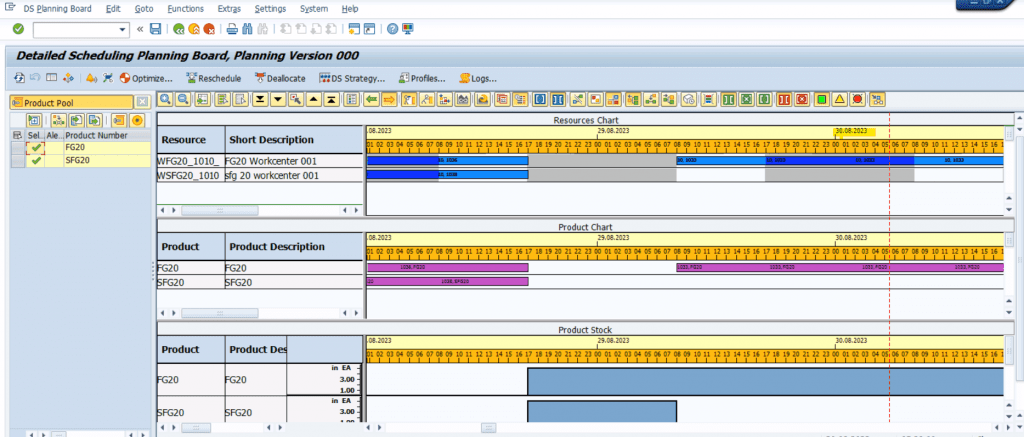The height and width of the screenshot is (437, 1024).
Task: Toggle the FG20 selection checkmark
Action: click(36, 148)
